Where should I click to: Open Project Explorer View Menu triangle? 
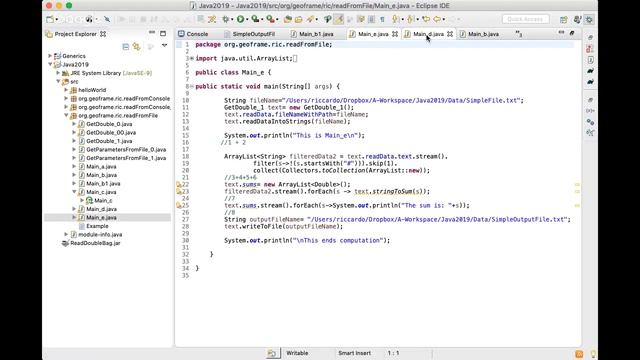click(164, 46)
